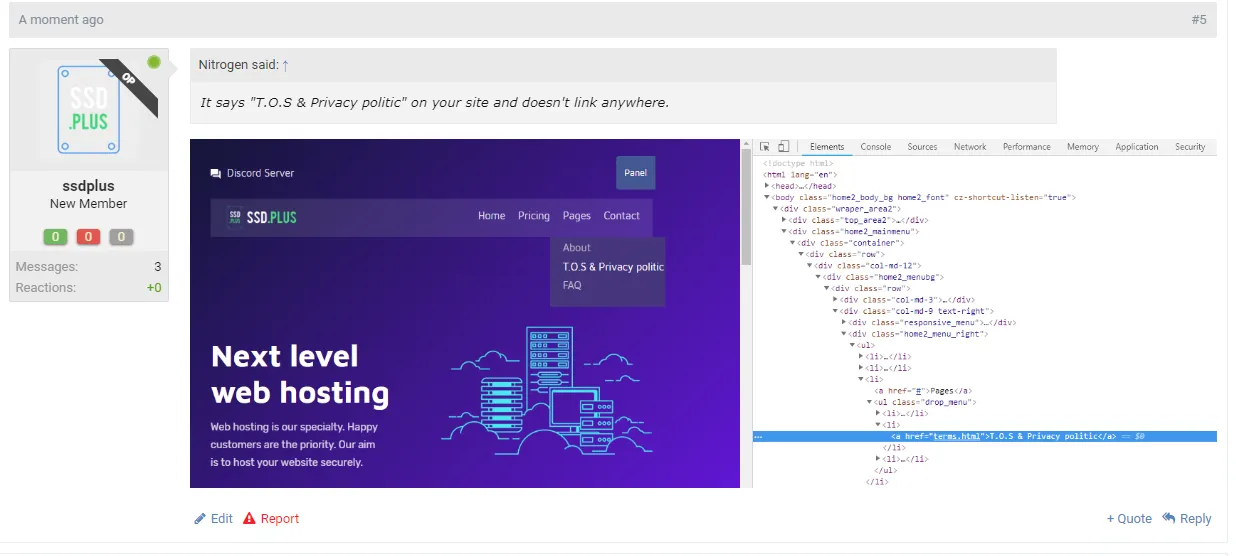Switch to the Performance tab
The height and width of the screenshot is (556, 1236).
[1027, 146]
